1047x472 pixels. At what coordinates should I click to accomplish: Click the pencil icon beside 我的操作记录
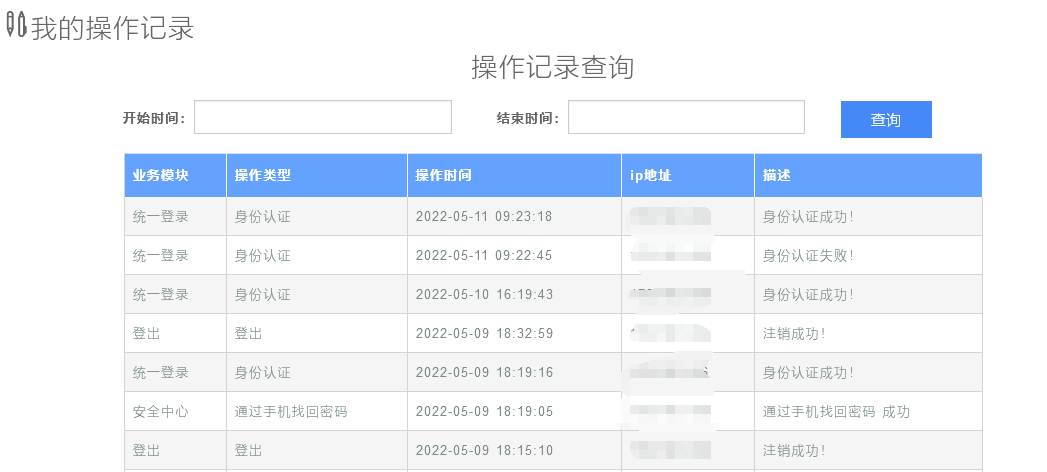(15, 27)
